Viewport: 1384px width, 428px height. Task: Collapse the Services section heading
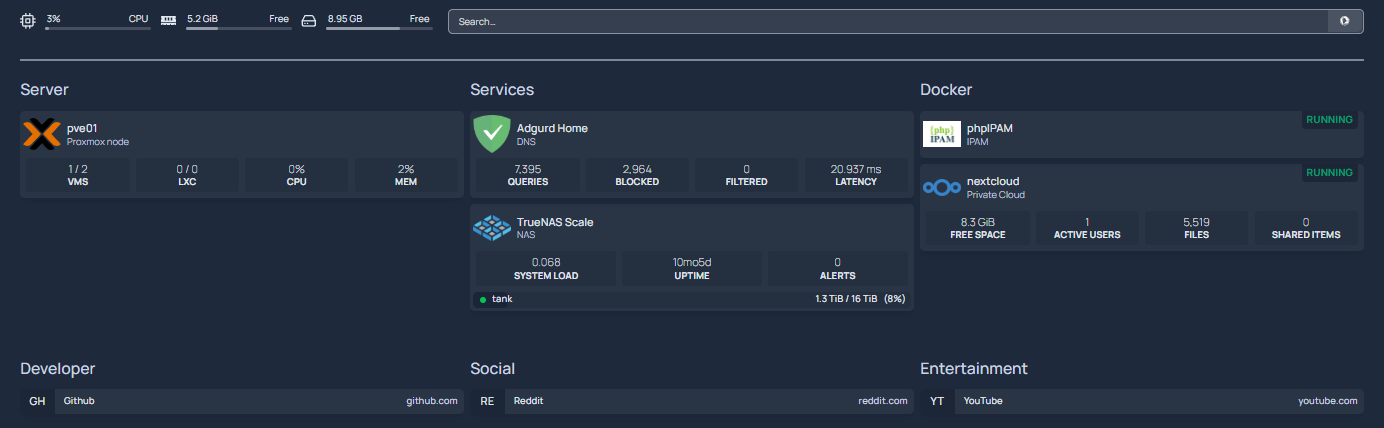click(502, 90)
